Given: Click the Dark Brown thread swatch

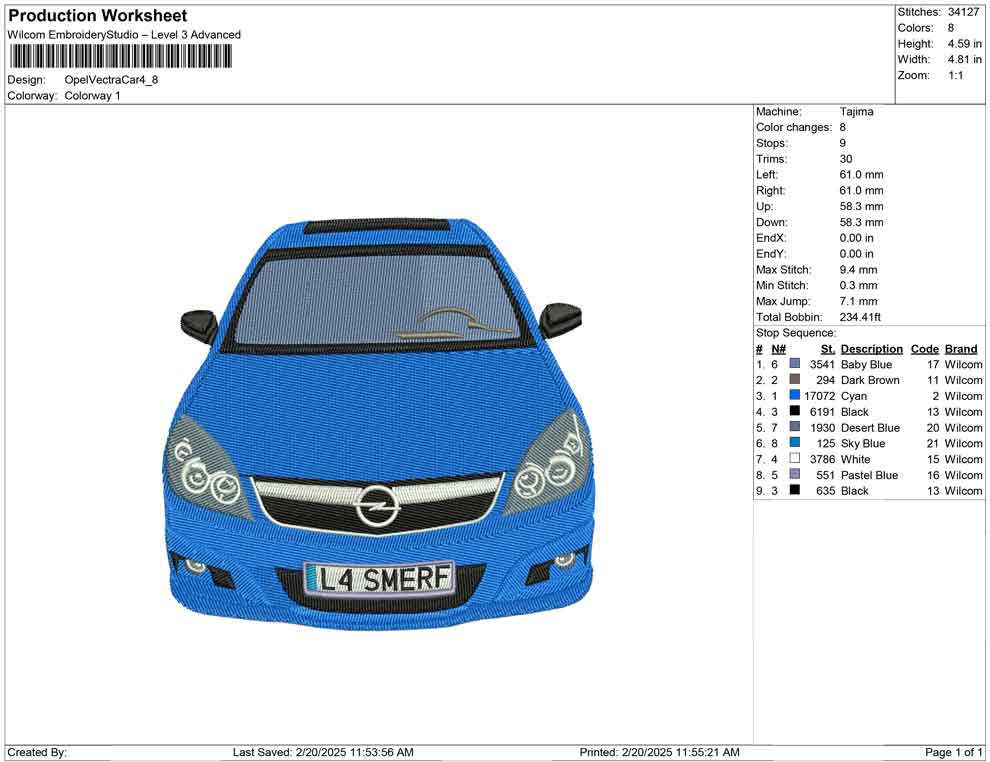Looking at the screenshot, I should point(793,380).
